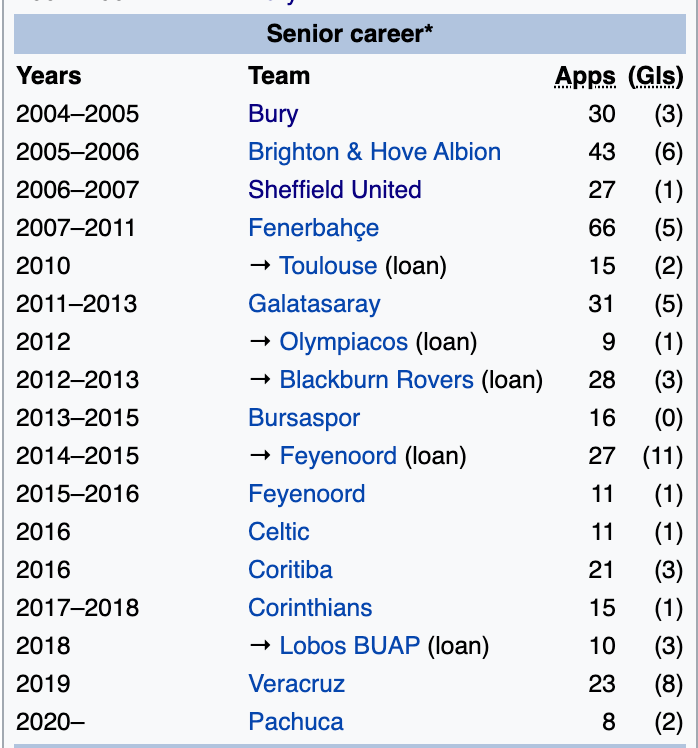Open the Feyenoord link for 2015–2016

tap(306, 494)
